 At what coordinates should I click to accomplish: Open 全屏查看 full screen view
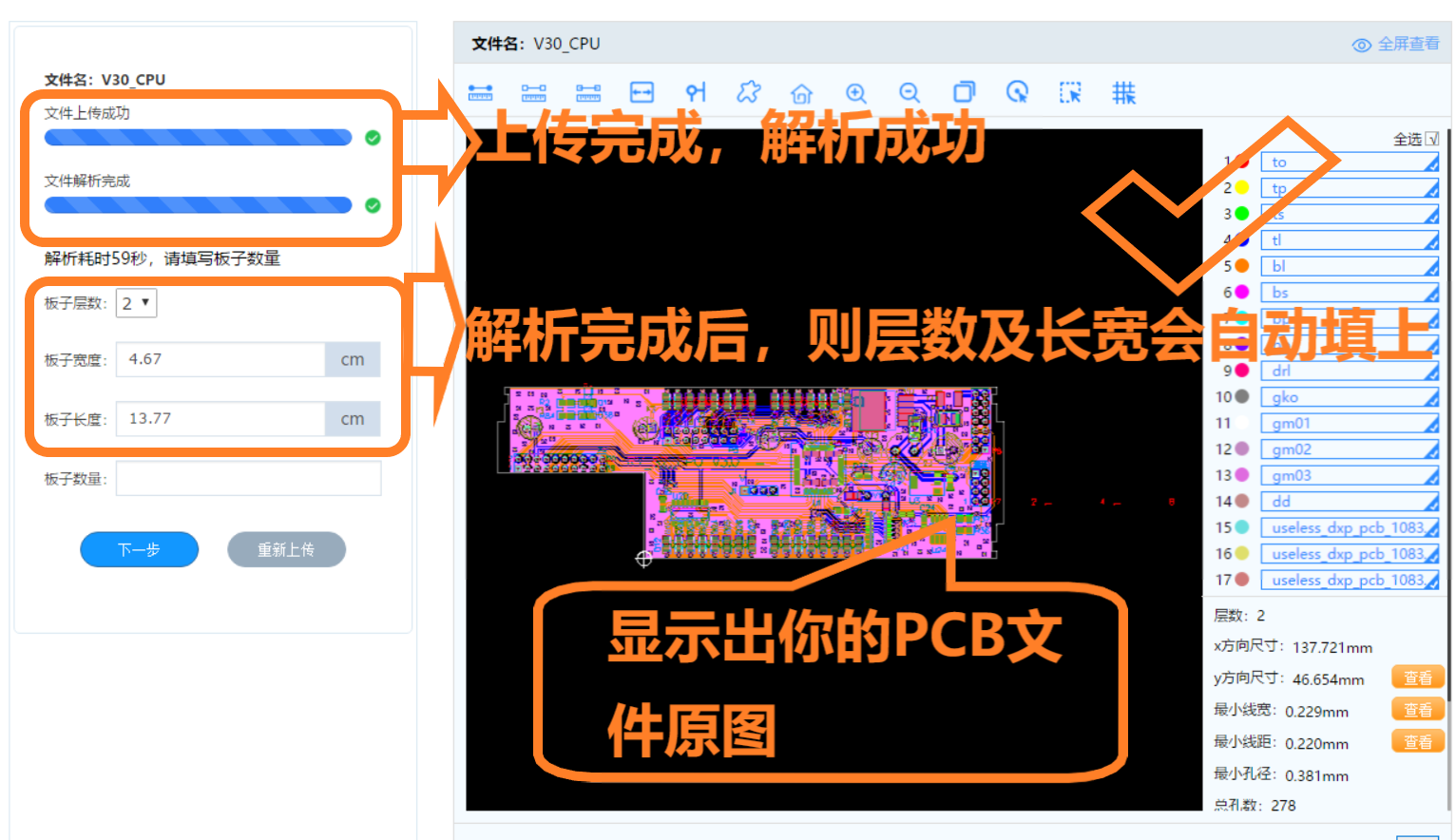pyautogui.click(x=1396, y=44)
